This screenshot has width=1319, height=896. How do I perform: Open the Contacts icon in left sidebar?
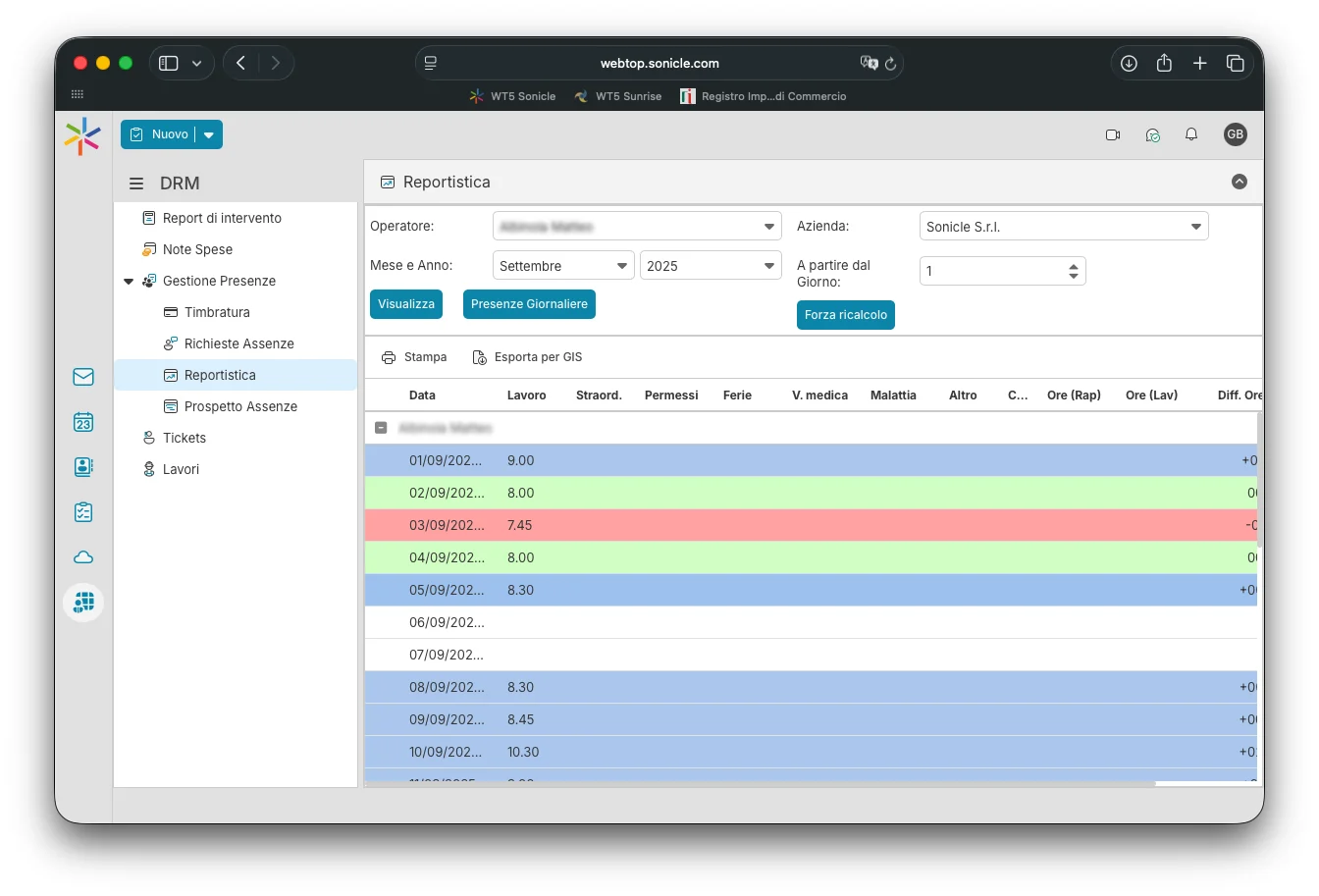click(x=83, y=467)
